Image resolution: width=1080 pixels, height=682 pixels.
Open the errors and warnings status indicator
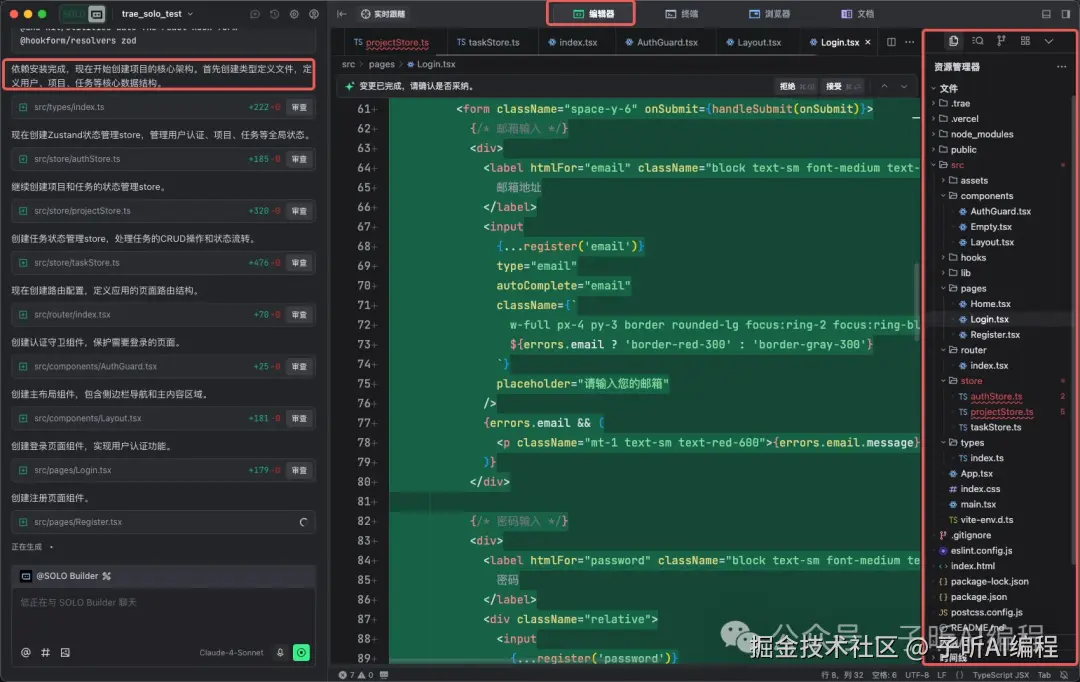pos(355,675)
